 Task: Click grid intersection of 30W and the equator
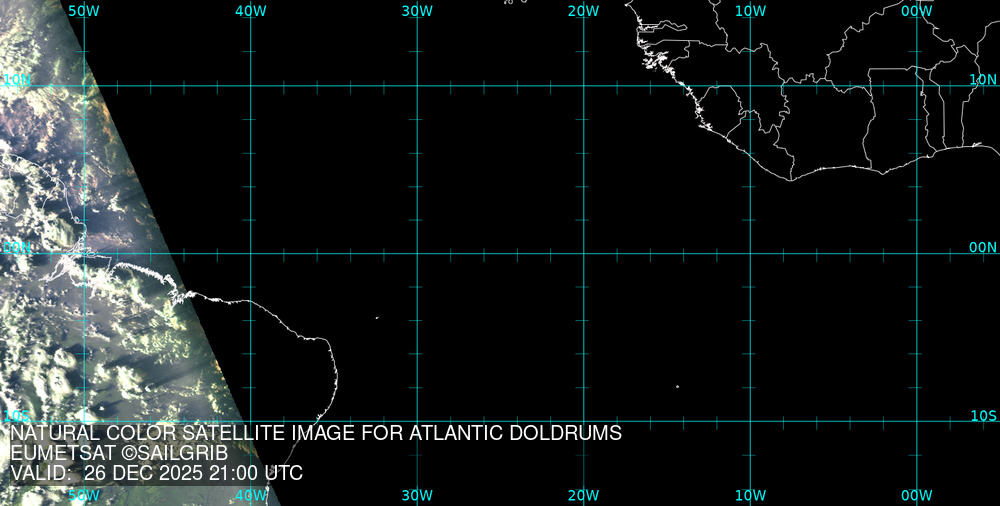(417, 253)
